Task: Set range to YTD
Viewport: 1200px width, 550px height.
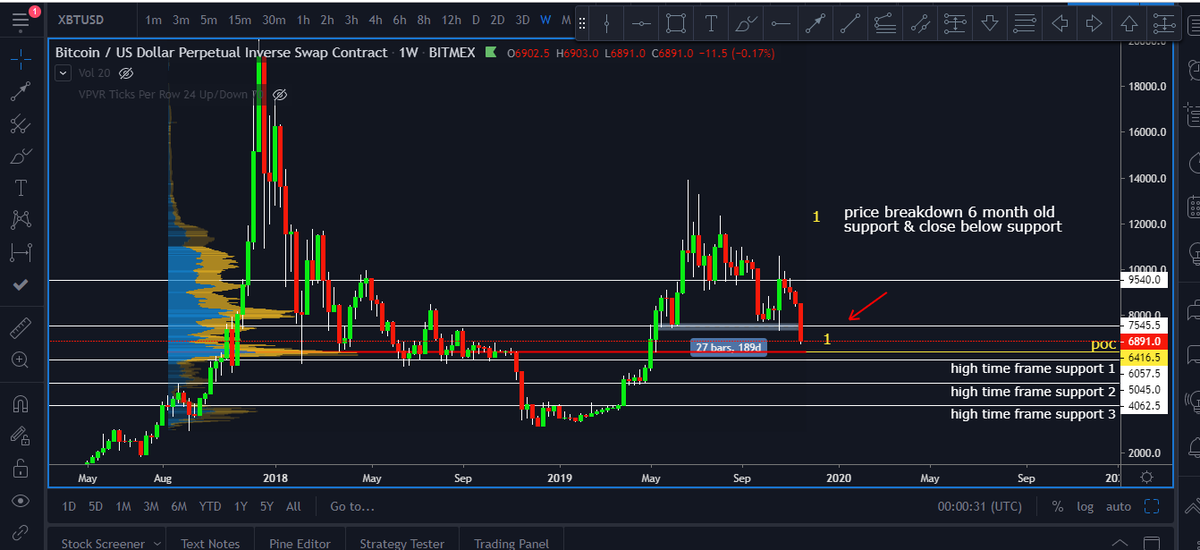Action: (x=210, y=506)
